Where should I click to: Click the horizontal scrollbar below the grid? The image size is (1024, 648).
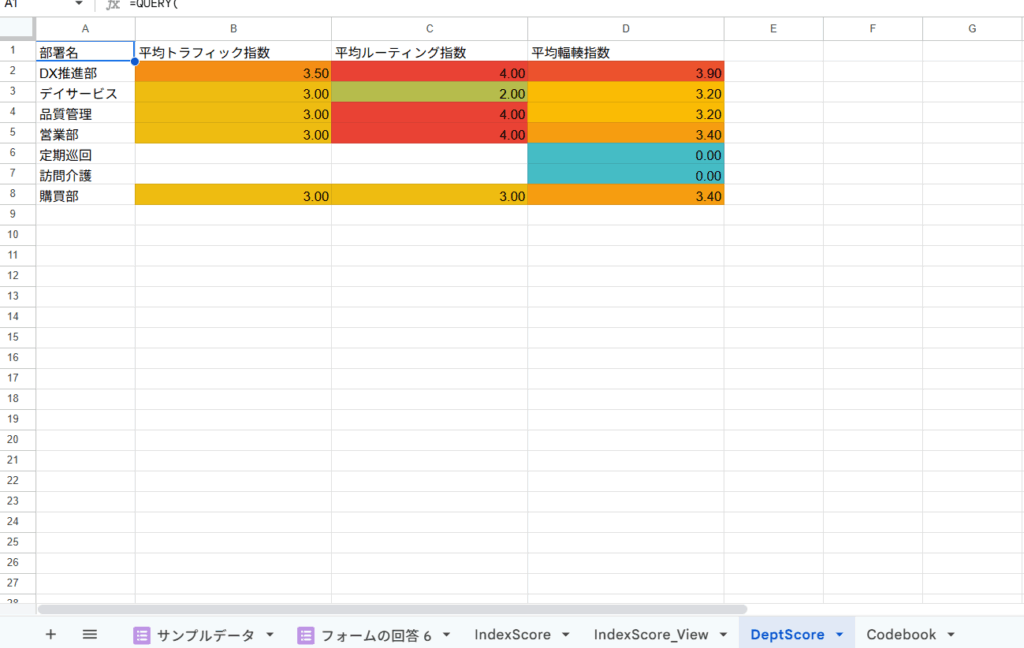tap(392, 608)
